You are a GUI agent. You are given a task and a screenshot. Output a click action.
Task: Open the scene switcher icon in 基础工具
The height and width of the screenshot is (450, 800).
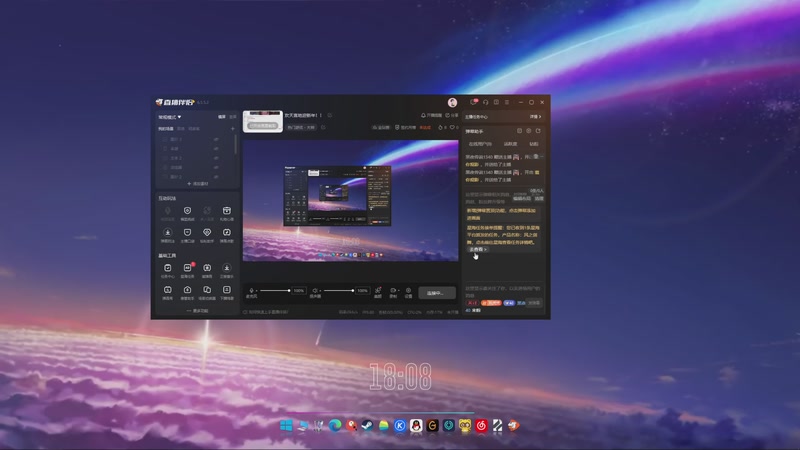click(207, 292)
